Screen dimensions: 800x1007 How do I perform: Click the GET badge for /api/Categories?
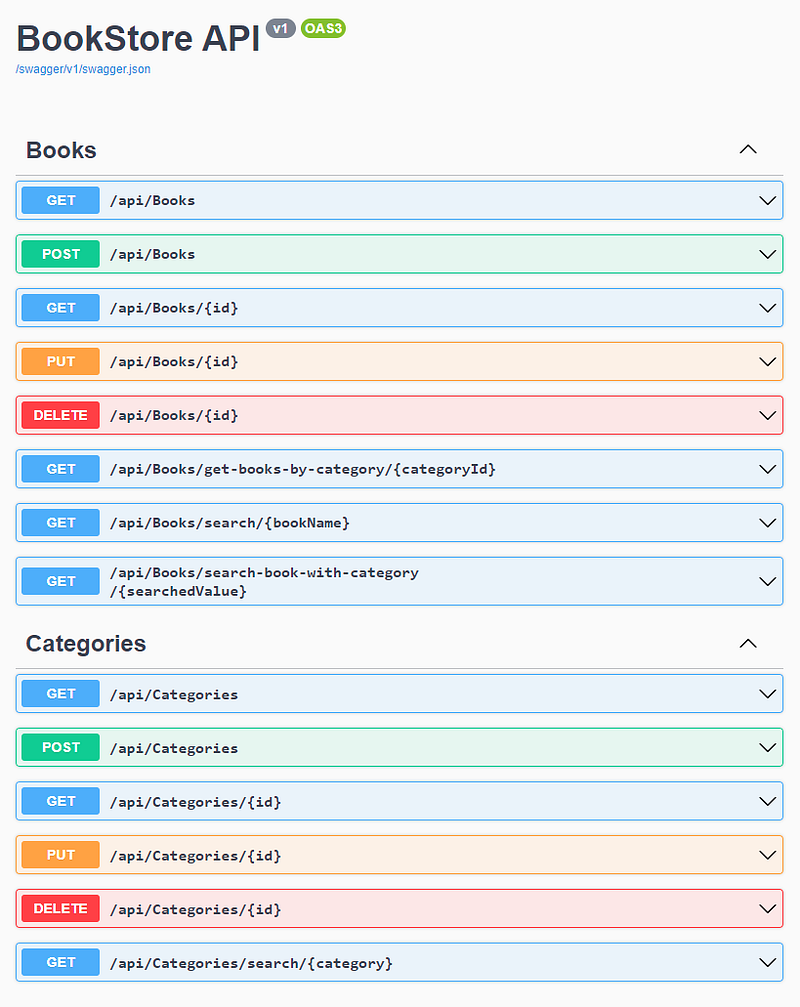(61, 694)
